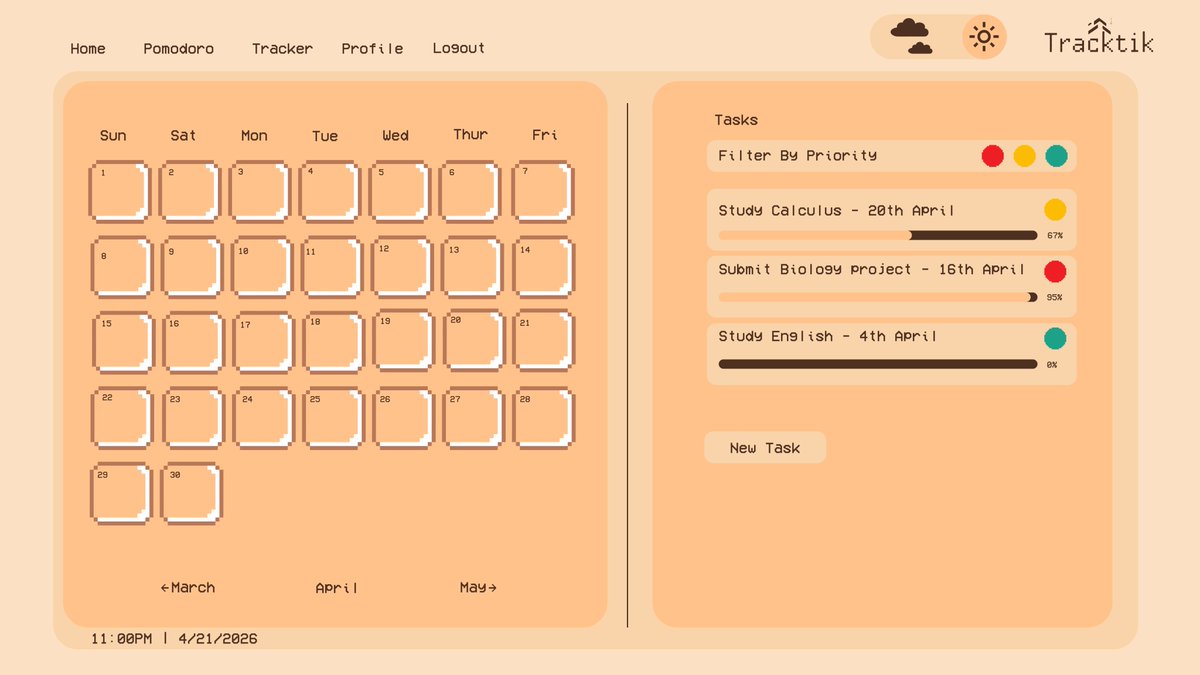Create a New Task
Screen dimensions: 1200x675
[x=765, y=448]
